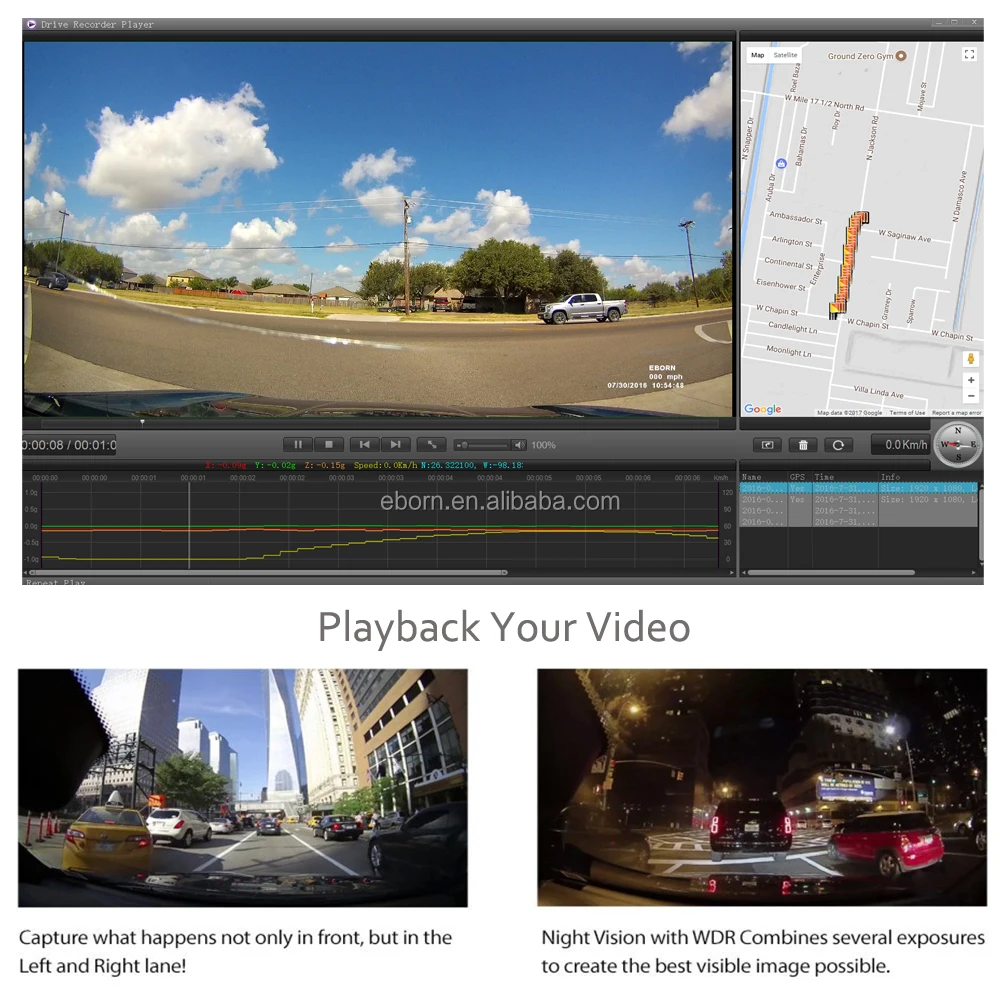Click the volume slider track
The image size is (1000, 1000).
(x=486, y=445)
